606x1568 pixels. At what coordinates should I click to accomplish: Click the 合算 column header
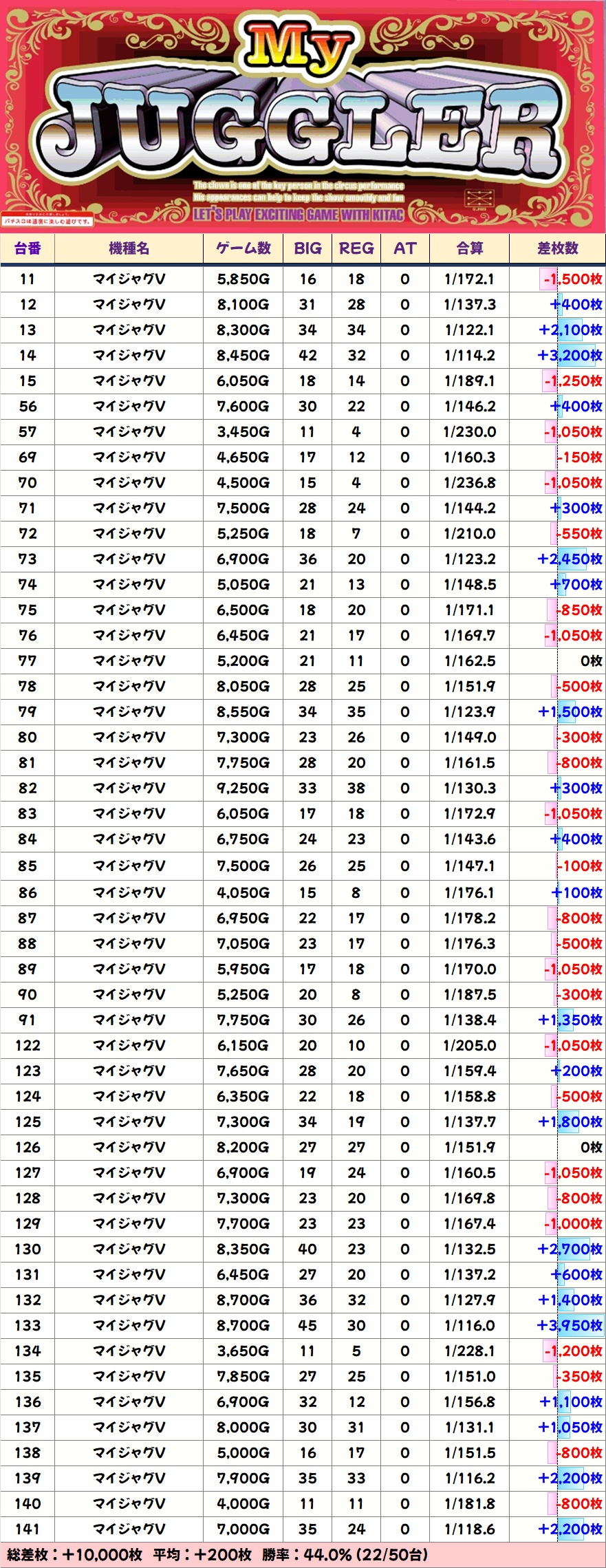[470, 248]
